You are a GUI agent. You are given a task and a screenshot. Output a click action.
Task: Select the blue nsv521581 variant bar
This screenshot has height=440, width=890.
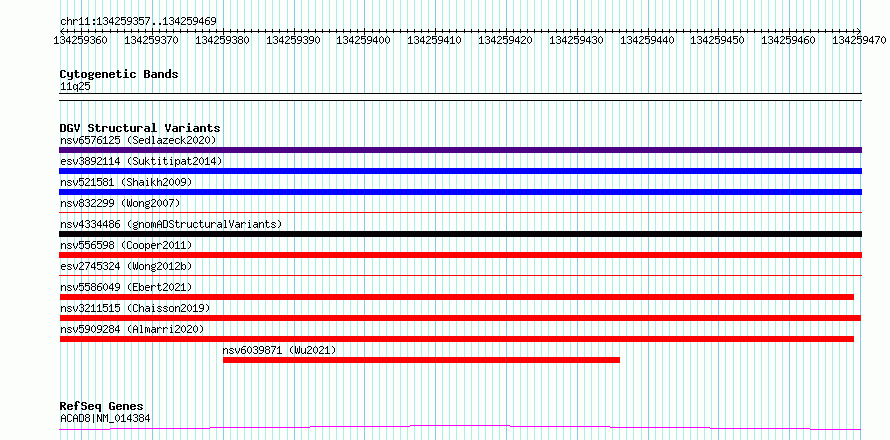coord(460,192)
